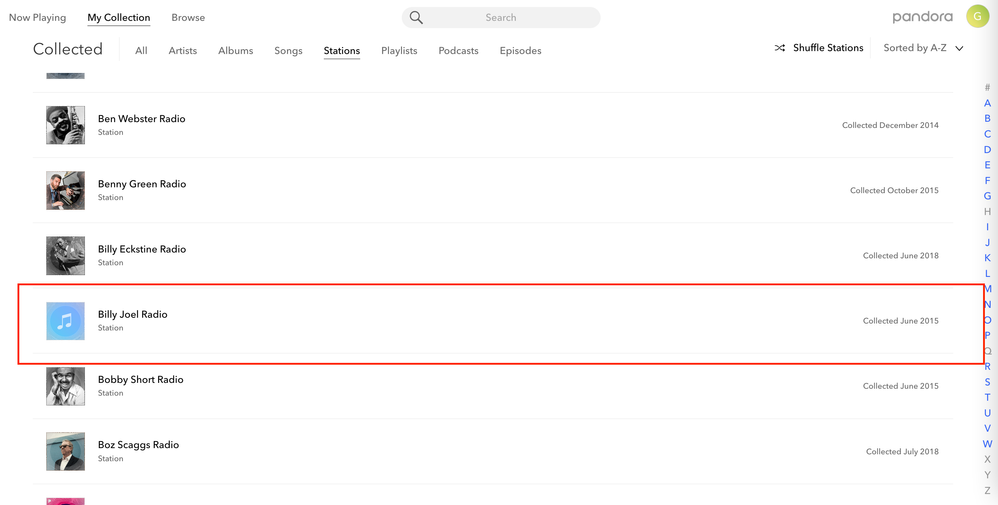Viewport: 998px width, 505px height.
Task: Click Ben Webster Radio album art
Action: click(x=65, y=125)
